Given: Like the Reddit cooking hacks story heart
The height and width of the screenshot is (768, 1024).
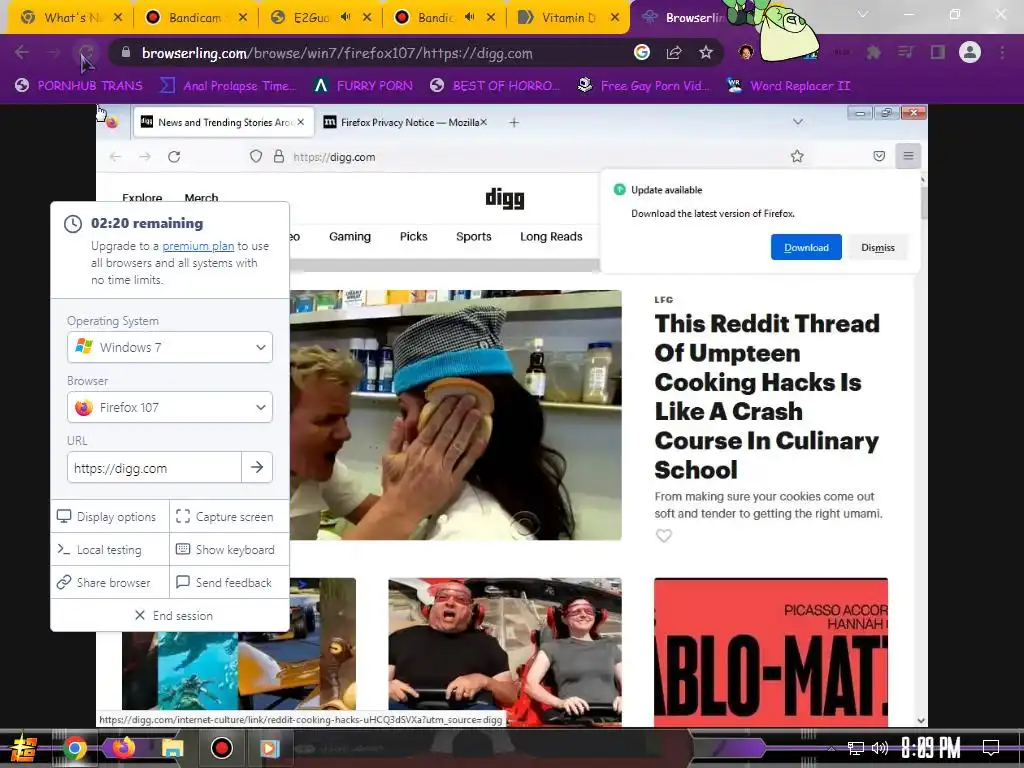Looking at the screenshot, I should click(664, 536).
